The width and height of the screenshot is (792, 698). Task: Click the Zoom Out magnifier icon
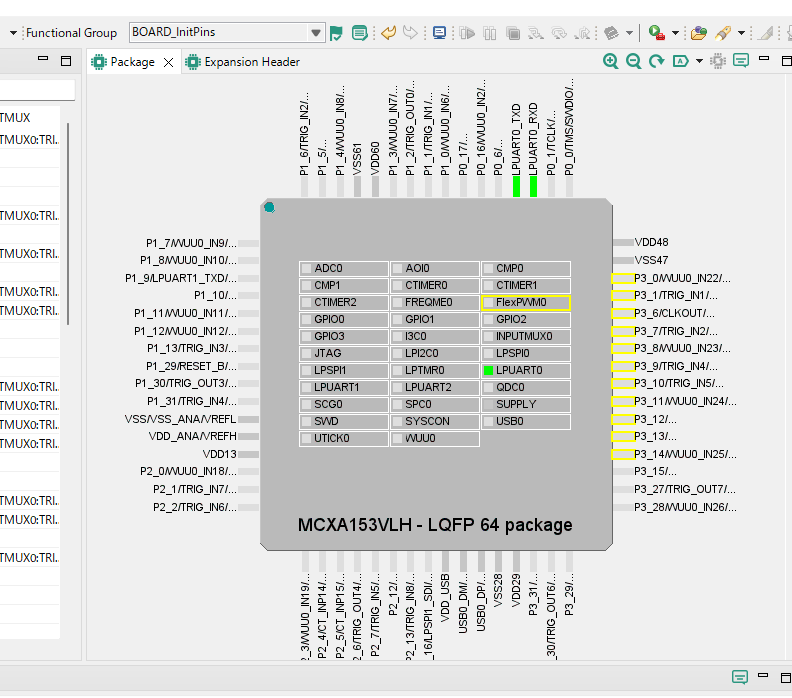tap(634, 61)
